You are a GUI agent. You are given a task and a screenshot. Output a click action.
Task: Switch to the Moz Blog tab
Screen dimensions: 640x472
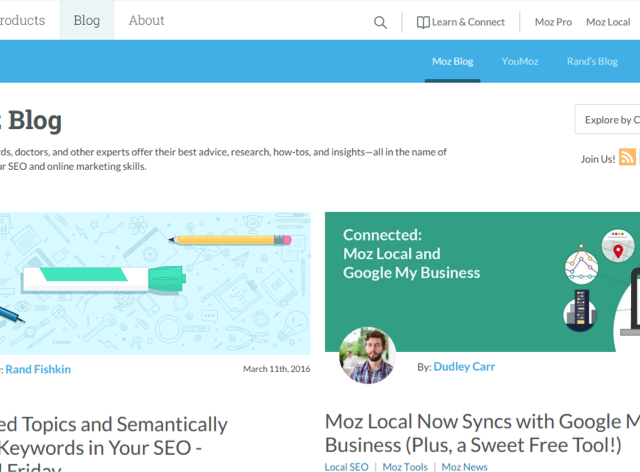(x=453, y=61)
